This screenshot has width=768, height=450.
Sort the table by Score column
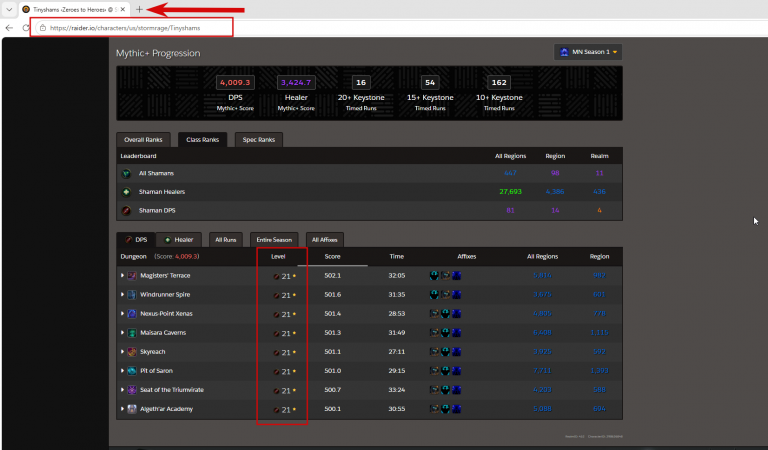click(x=332, y=257)
